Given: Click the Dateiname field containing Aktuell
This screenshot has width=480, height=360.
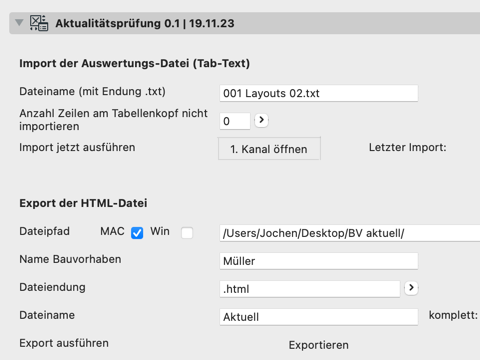Looking at the screenshot, I should point(318,317).
